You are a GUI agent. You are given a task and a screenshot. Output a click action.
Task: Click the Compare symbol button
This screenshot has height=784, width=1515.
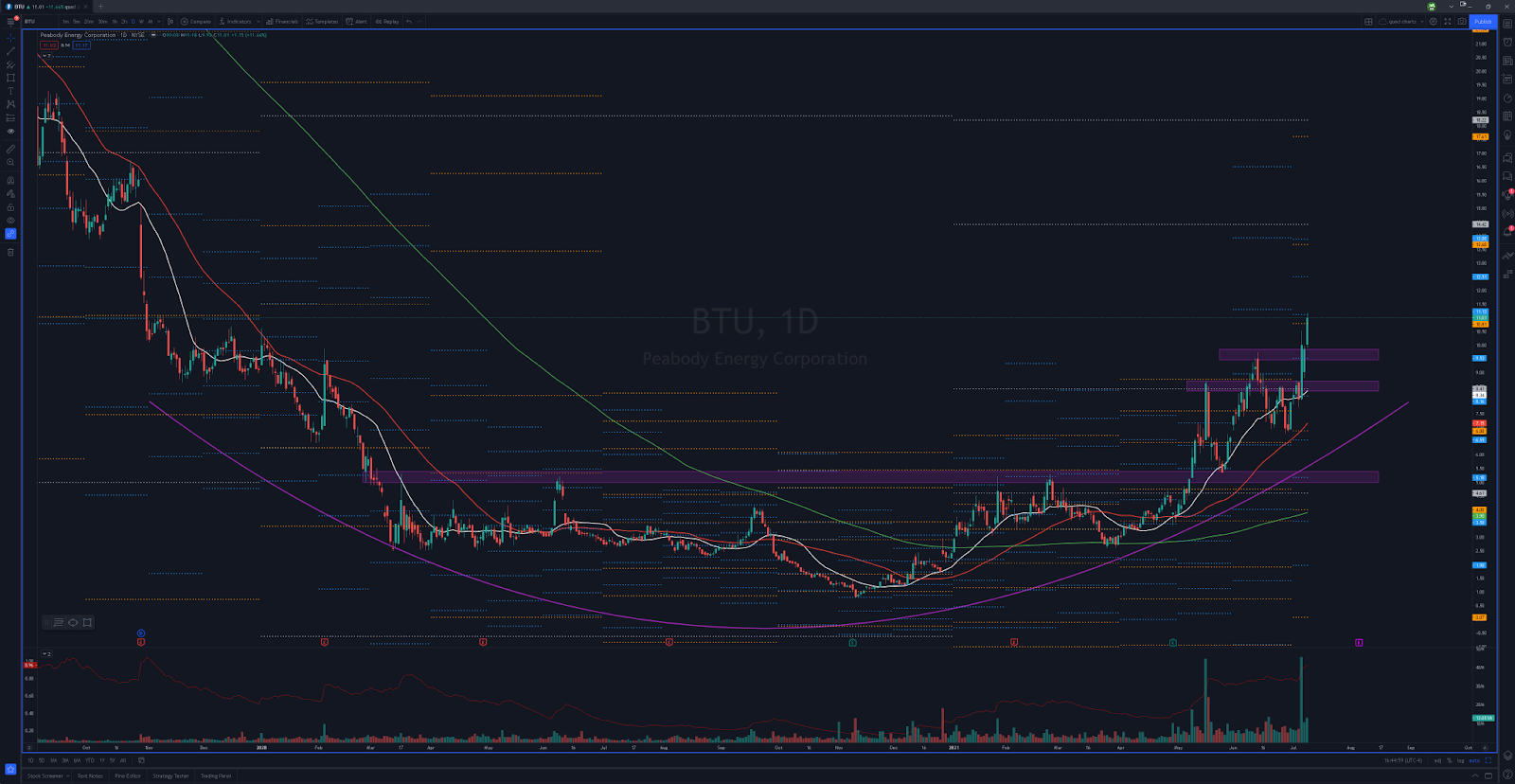(196, 21)
